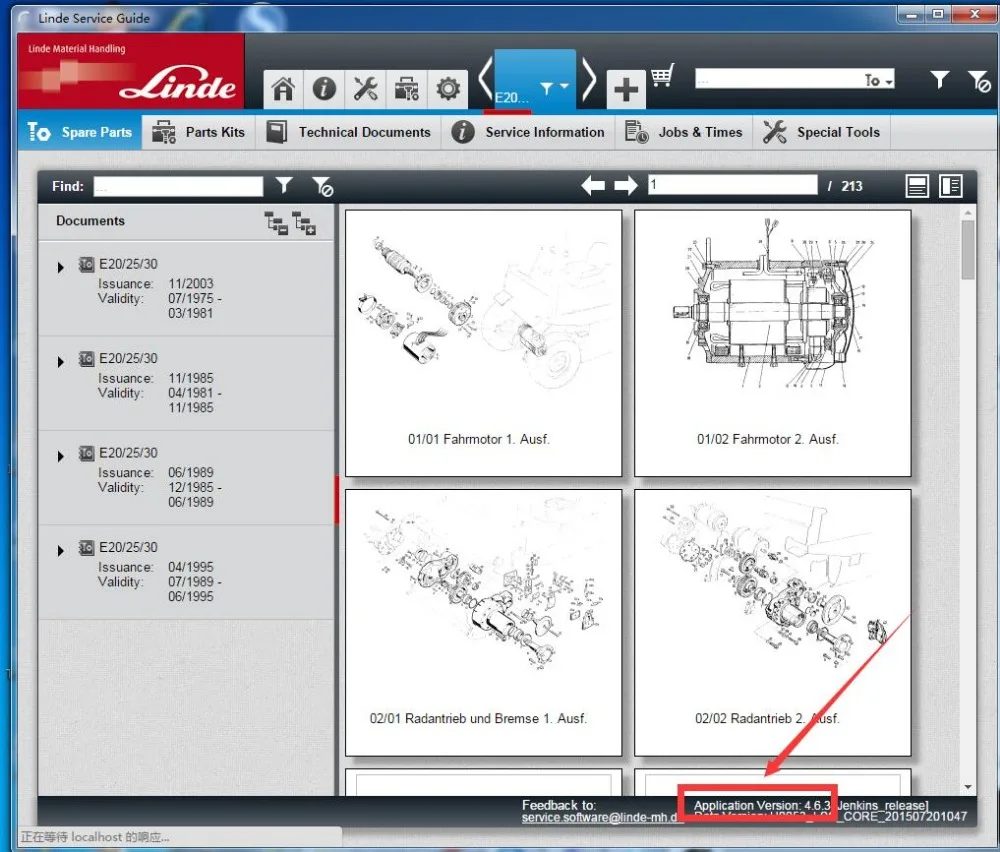Maximize the Linde Service Guide window
Screen dimensions: 1000x852
click(x=938, y=14)
